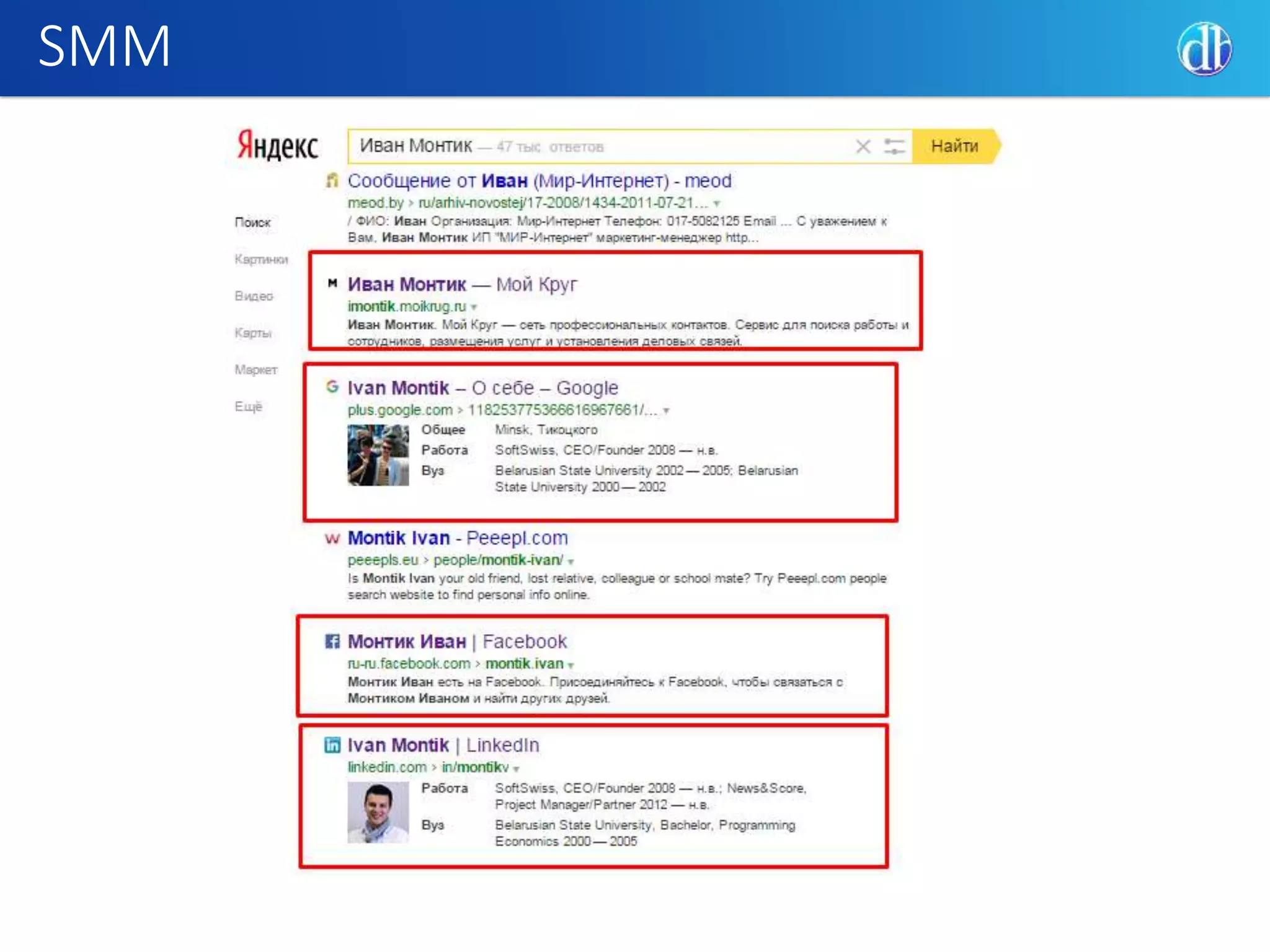Click the round logo in slide header
The image size is (1270, 952).
1204,48
